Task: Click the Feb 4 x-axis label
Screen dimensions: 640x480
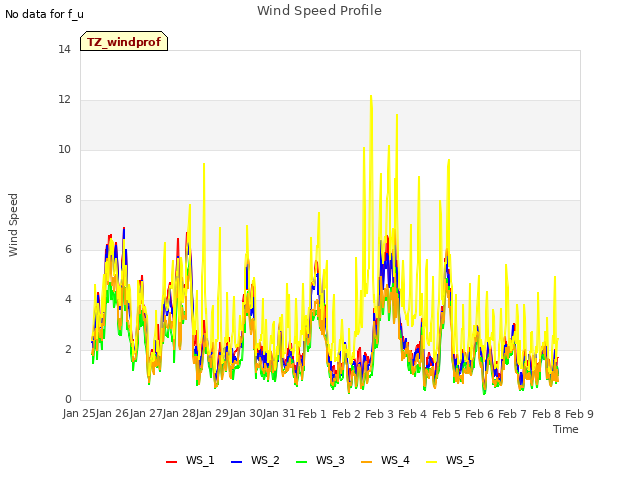Action: point(413,414)
